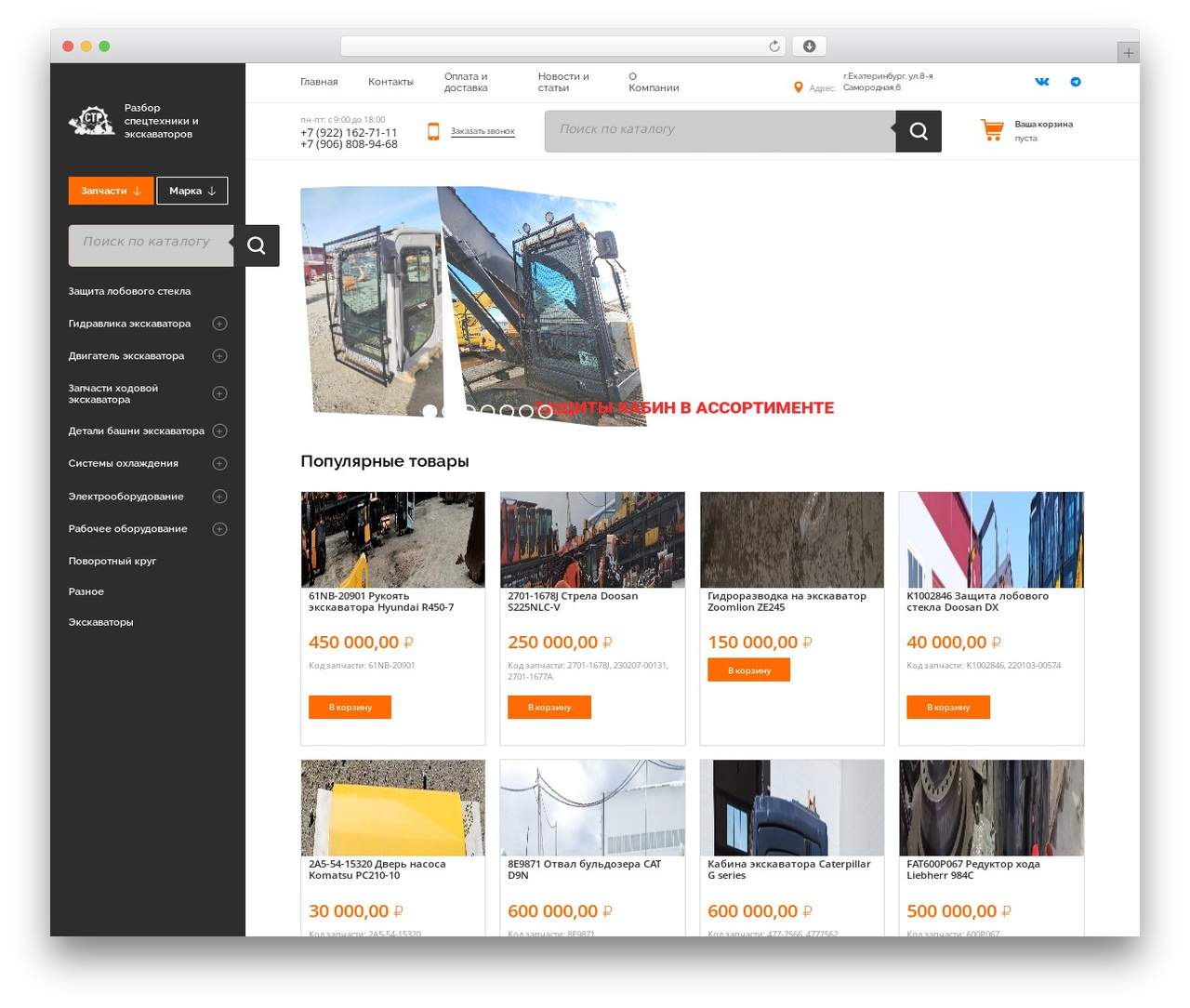This screenshot has height=1008, width=1190.
Task: Open the Отвал бульдозера CAT D9N thumbnail
Action: (x=592, y=808)
